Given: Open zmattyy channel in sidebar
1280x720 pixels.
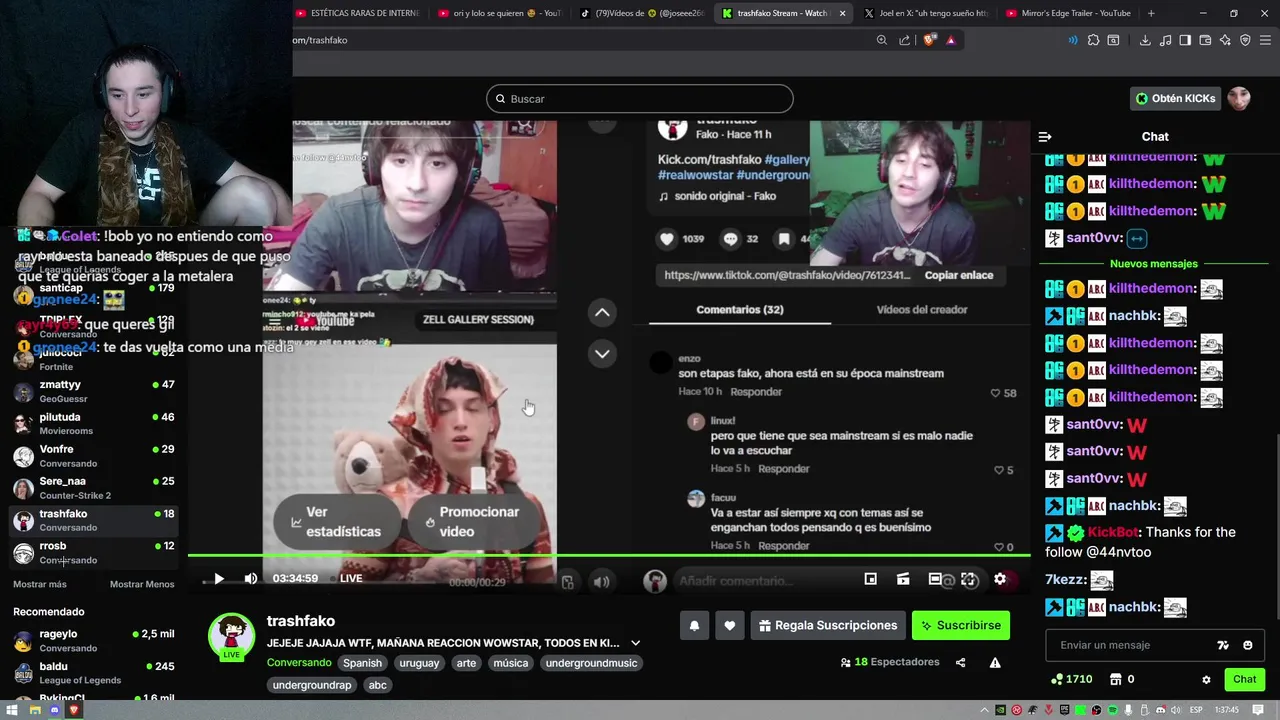Looking at the screenshot, I should [x=93, y=391].
